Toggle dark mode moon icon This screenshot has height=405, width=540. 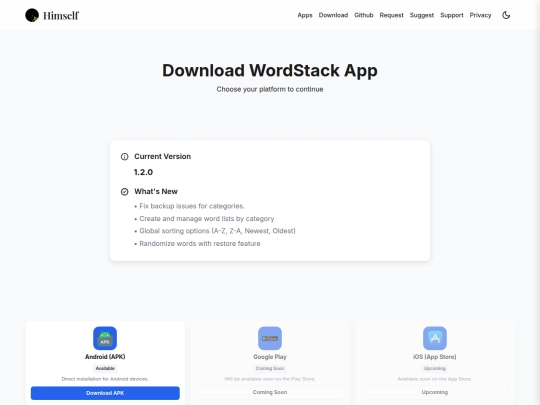pyautogui.click(x=506, y=15)
